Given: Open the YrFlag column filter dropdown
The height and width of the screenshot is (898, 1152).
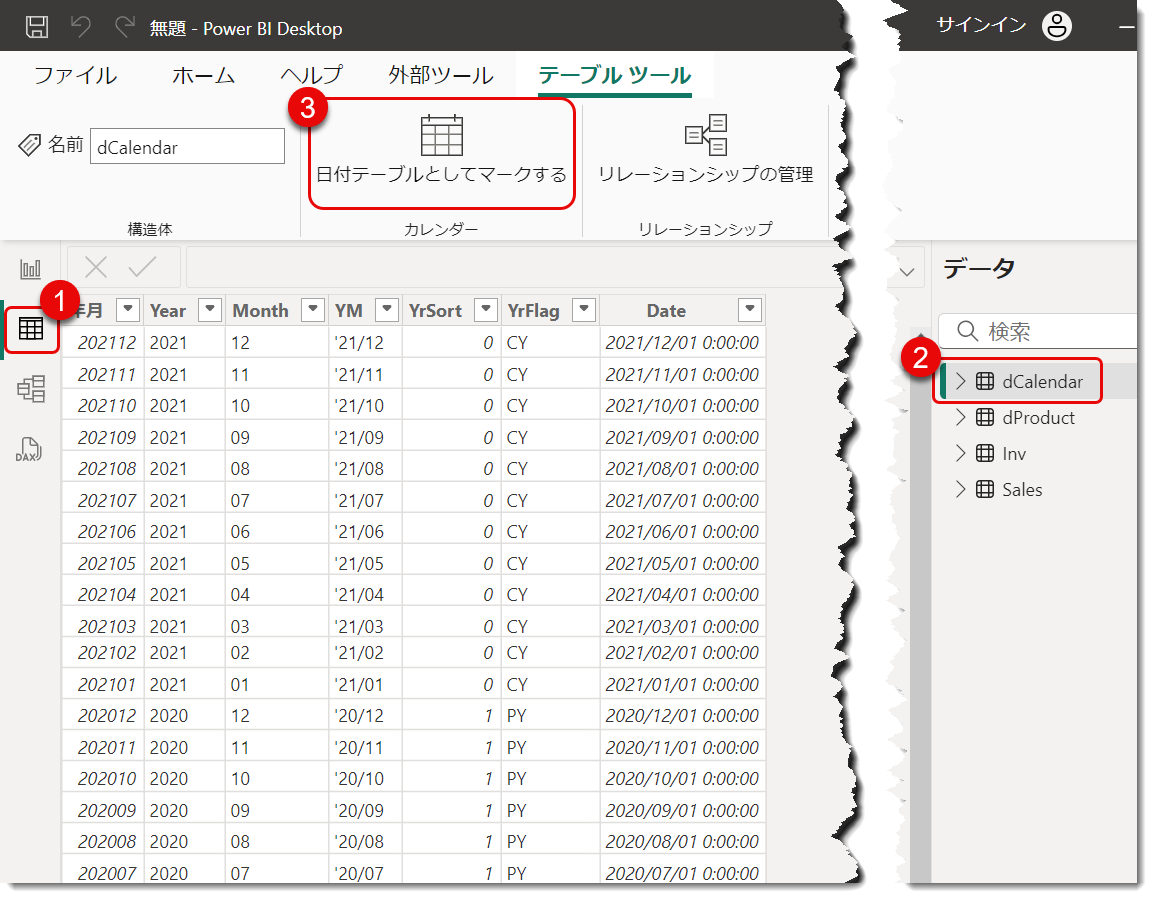Looking at the screenshot, I should tap(584, 309).
